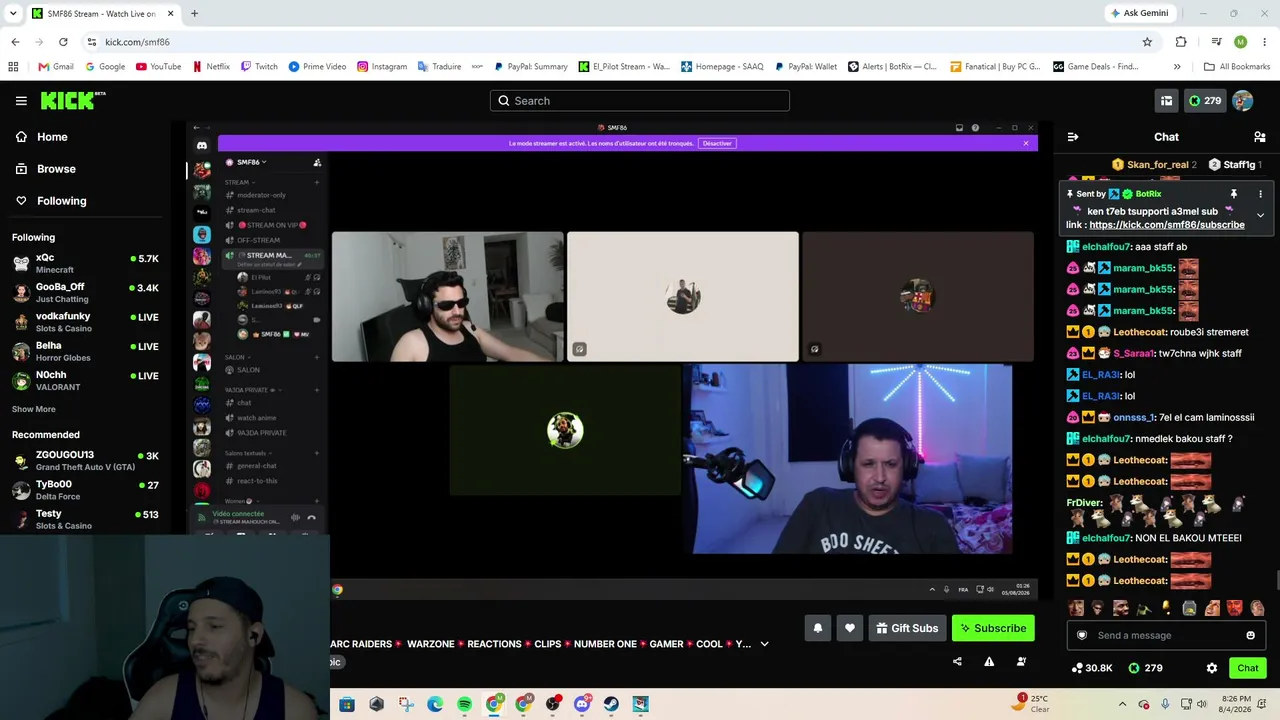Report the stream with warning icon
1280x720 pixels.
pos(989,661)
